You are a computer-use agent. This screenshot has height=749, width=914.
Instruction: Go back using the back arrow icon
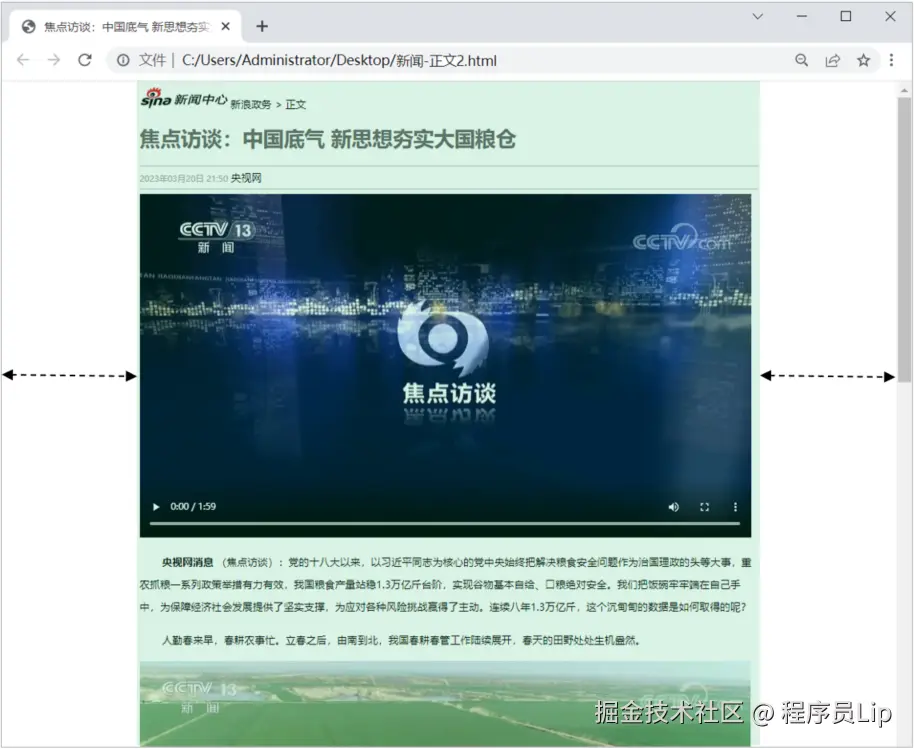tap(23, 60)
